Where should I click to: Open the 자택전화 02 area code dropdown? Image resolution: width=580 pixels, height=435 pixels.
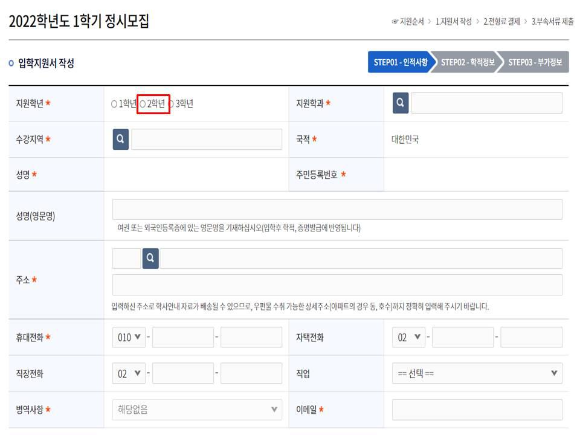pyautogui.click(x=409, y=337)
